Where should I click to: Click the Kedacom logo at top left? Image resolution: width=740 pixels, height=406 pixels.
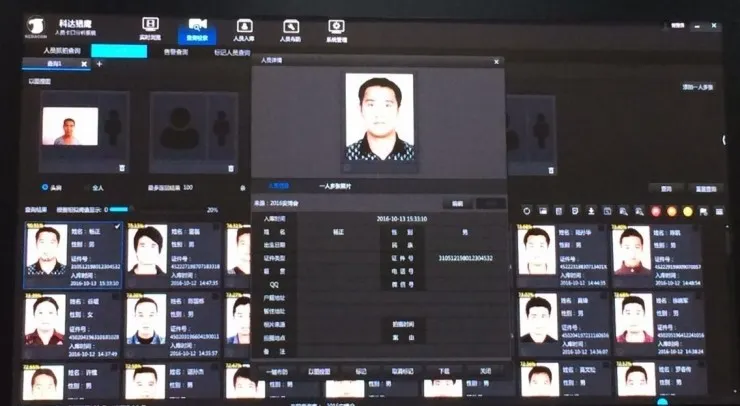point(37,28)
